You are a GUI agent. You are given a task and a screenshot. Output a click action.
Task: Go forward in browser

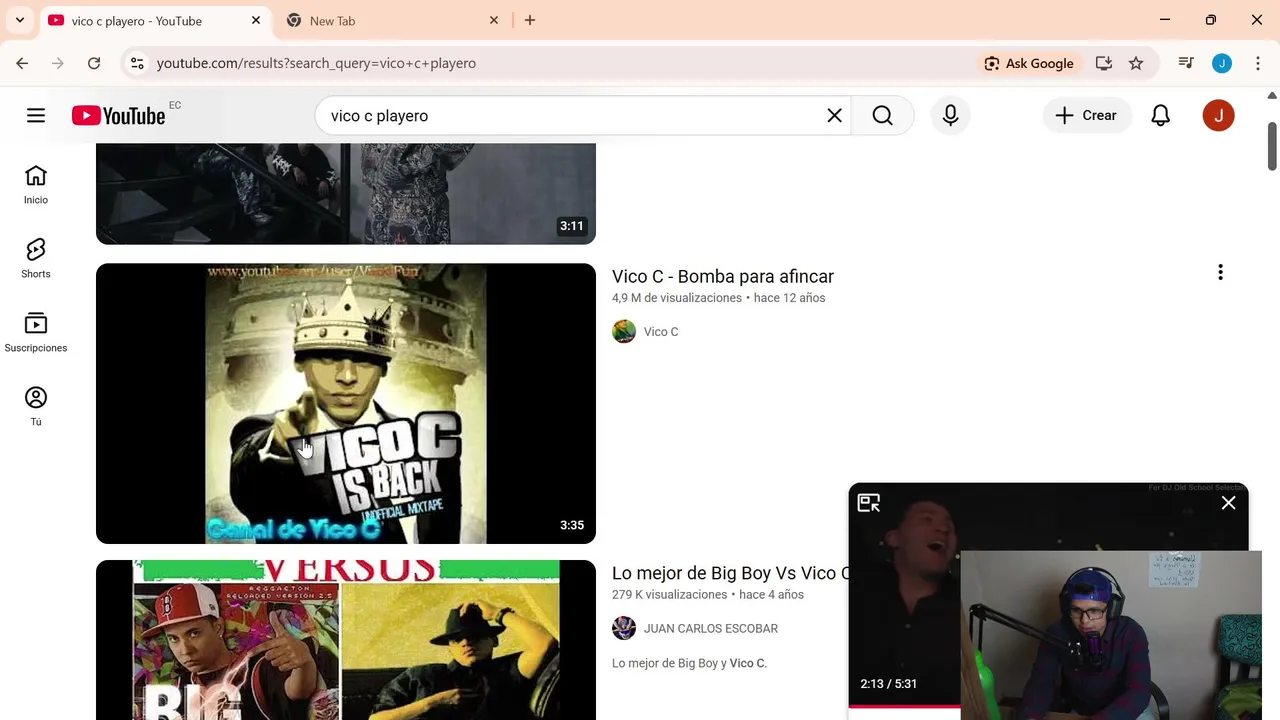(58, 63)
